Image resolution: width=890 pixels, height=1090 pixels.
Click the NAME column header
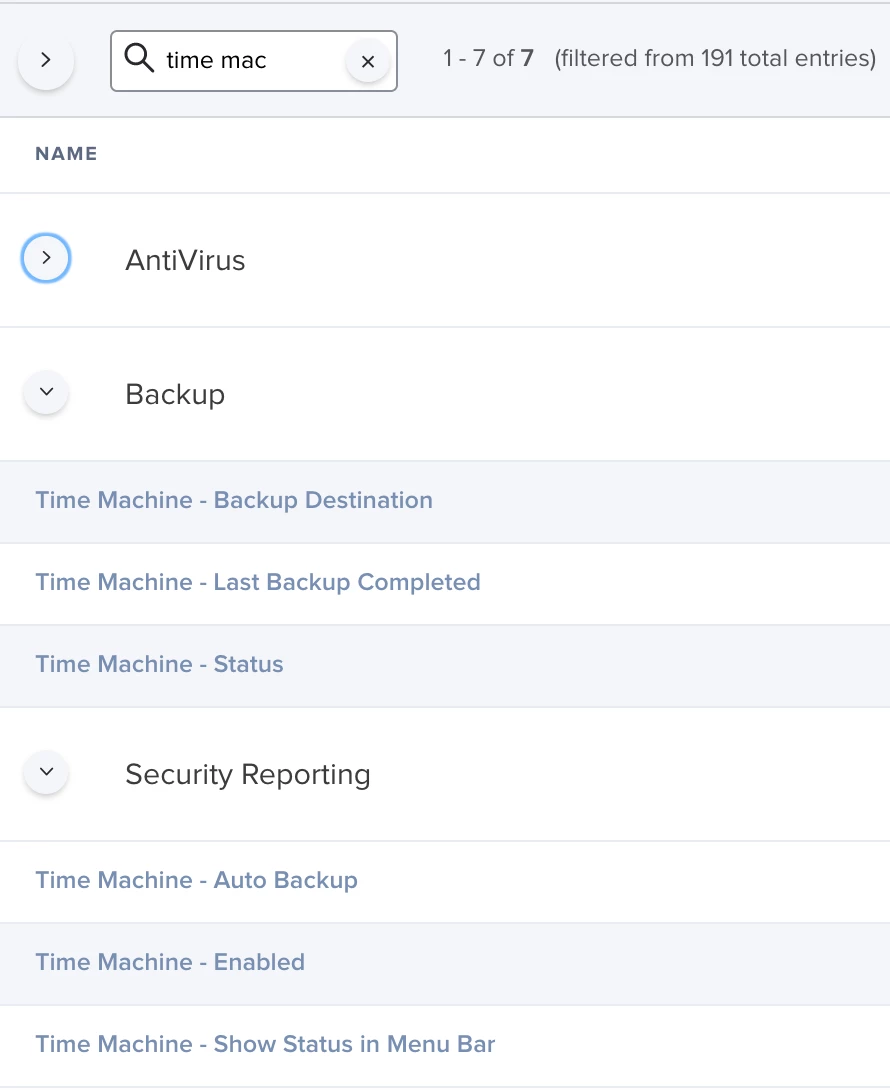point(67,154)
